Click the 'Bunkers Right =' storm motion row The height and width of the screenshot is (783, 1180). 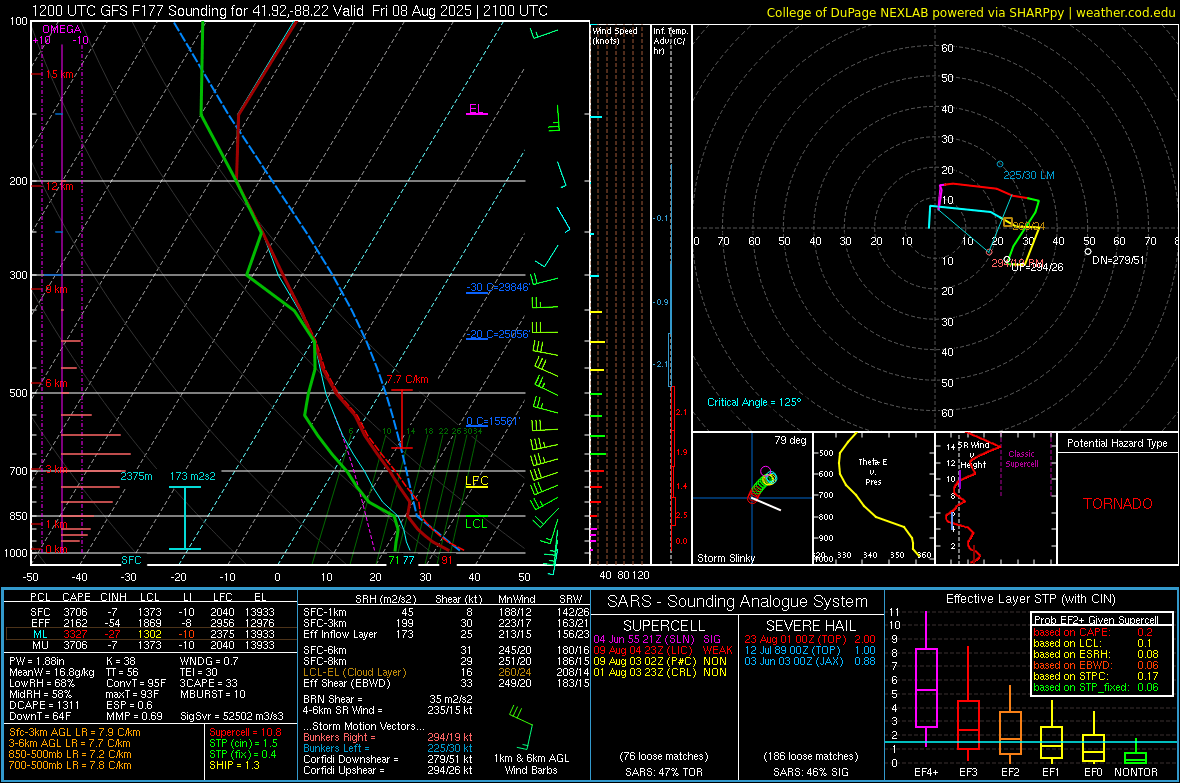[388, 737]
